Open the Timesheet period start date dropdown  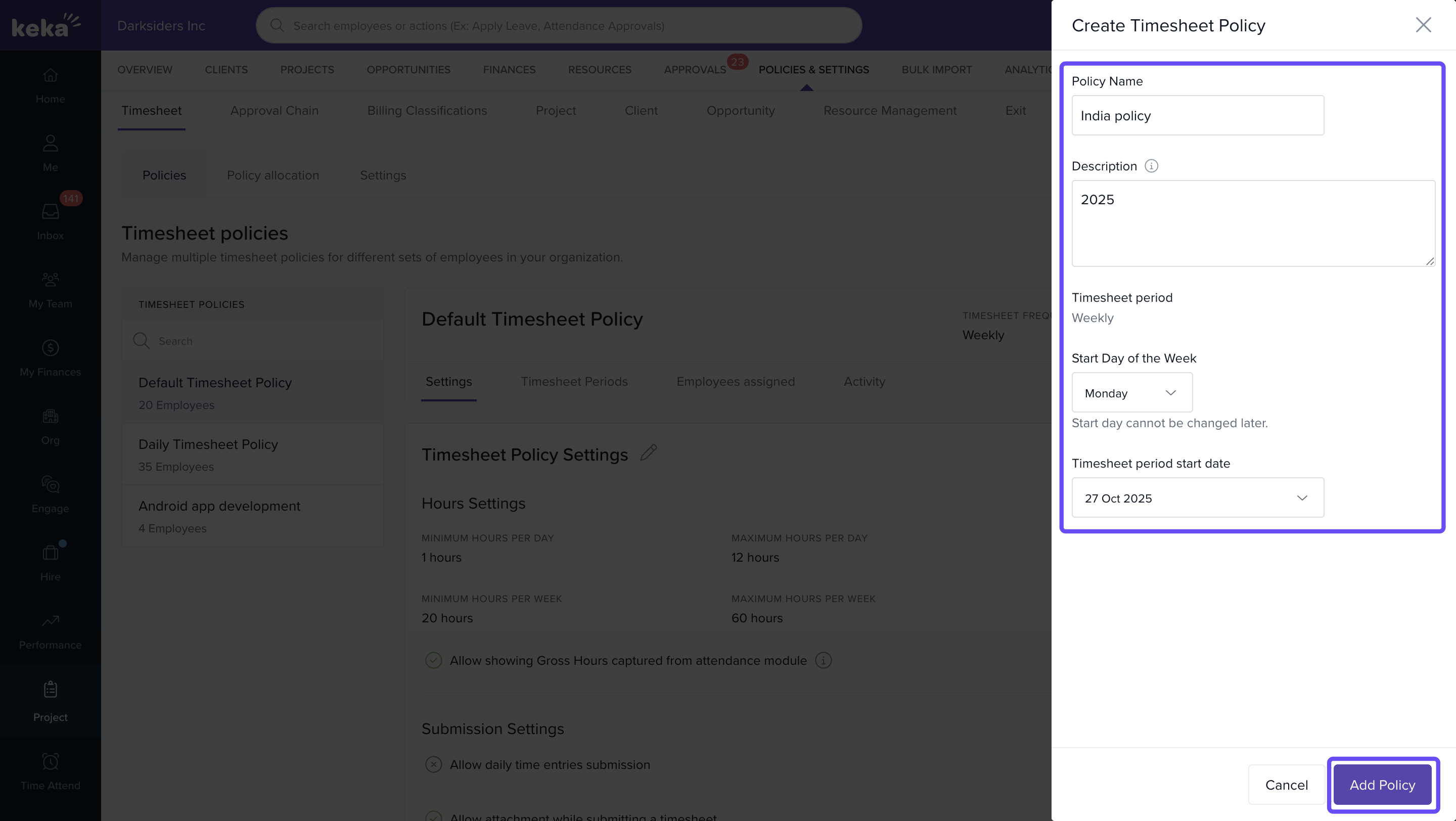pos(1197,498)
